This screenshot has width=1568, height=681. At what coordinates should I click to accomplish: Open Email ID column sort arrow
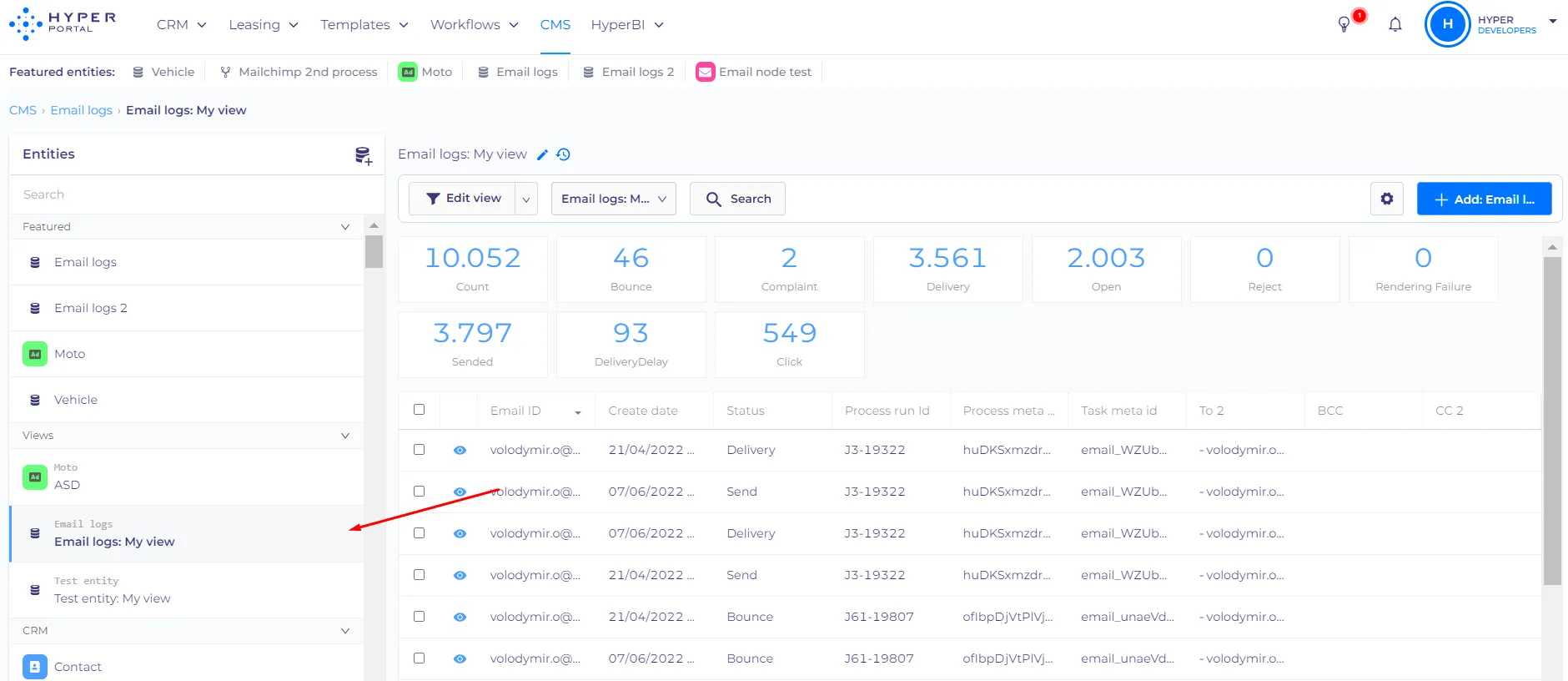(x=577, y=411)
